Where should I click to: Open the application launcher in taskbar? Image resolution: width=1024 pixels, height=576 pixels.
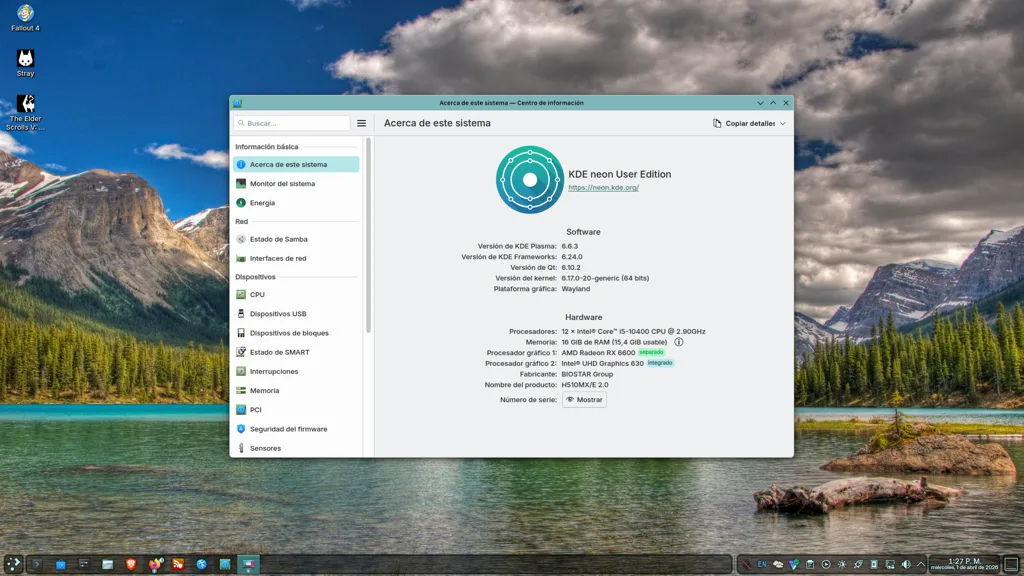(13, 564)
